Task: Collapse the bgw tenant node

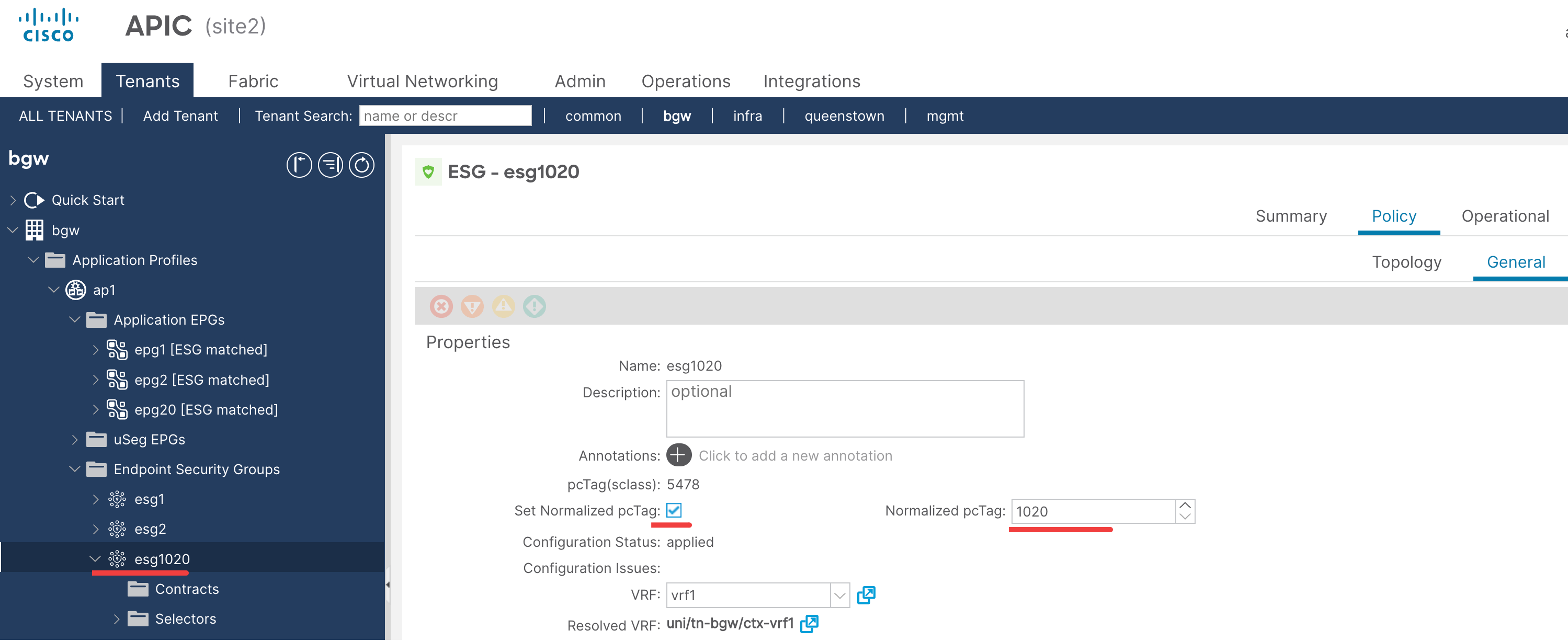Action: tap(13, 230)
